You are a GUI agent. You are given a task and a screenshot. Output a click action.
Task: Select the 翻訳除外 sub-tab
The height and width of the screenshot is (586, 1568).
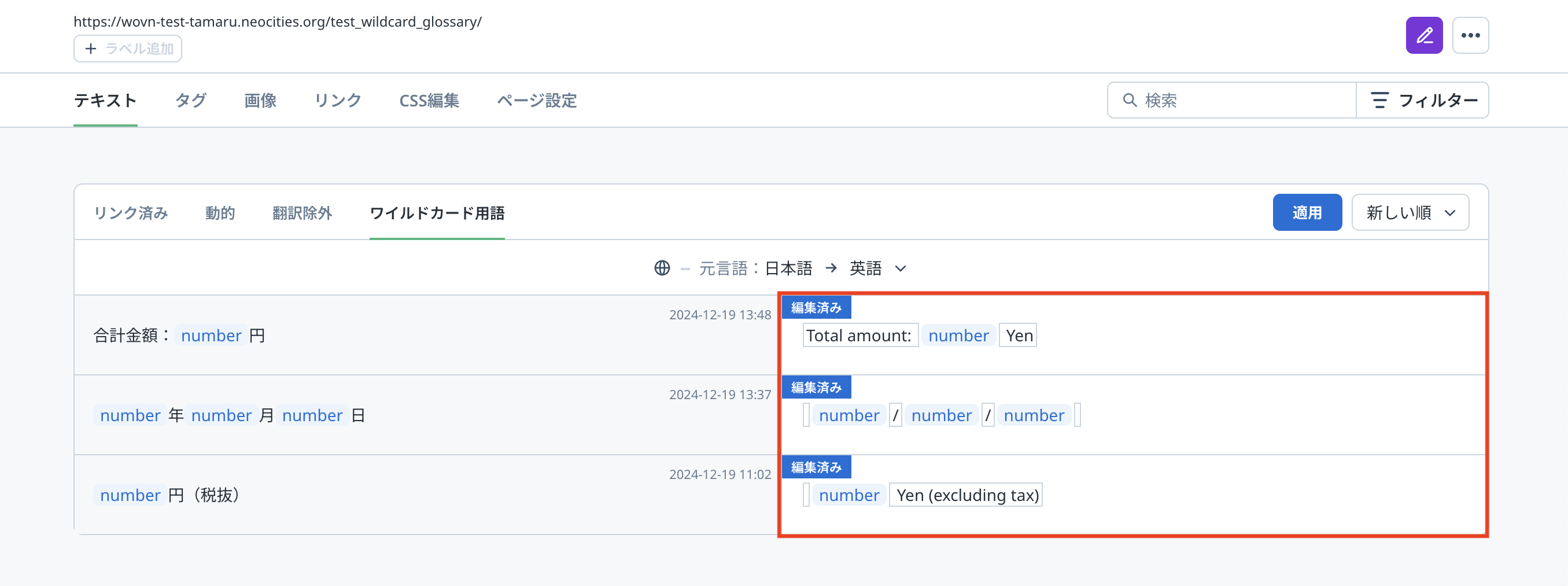(302, 213)
